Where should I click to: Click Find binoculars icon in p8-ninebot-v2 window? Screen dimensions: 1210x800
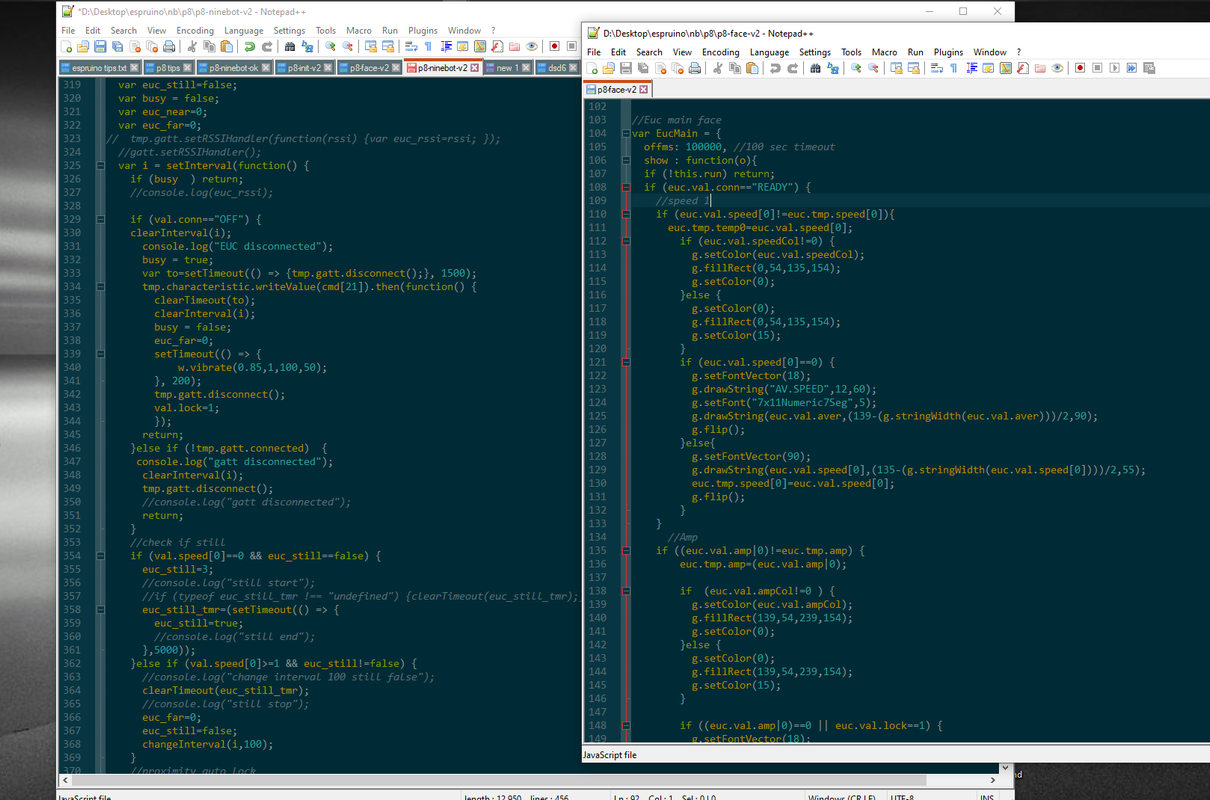290,46
